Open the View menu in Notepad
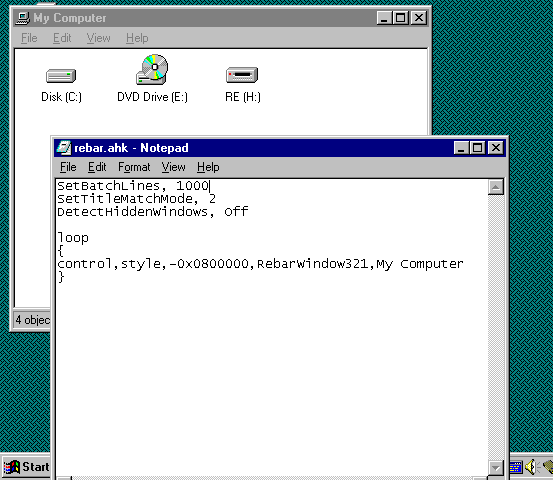 pos(174,167)
